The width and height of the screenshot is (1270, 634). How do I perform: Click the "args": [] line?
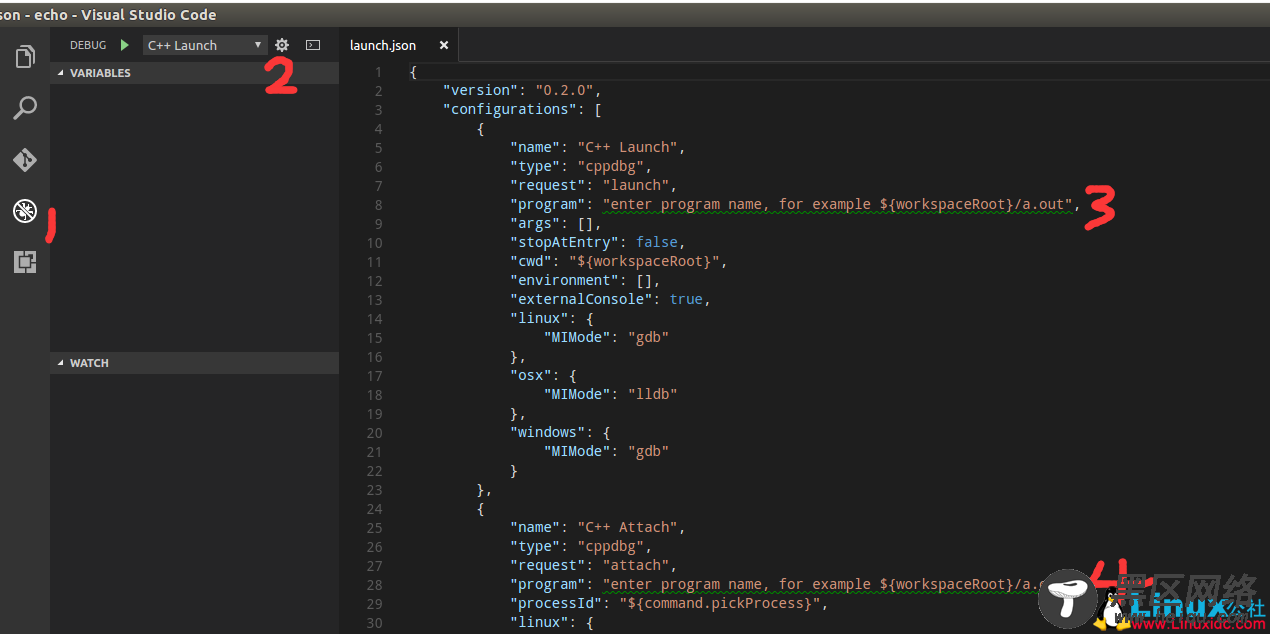click(555, 223)
